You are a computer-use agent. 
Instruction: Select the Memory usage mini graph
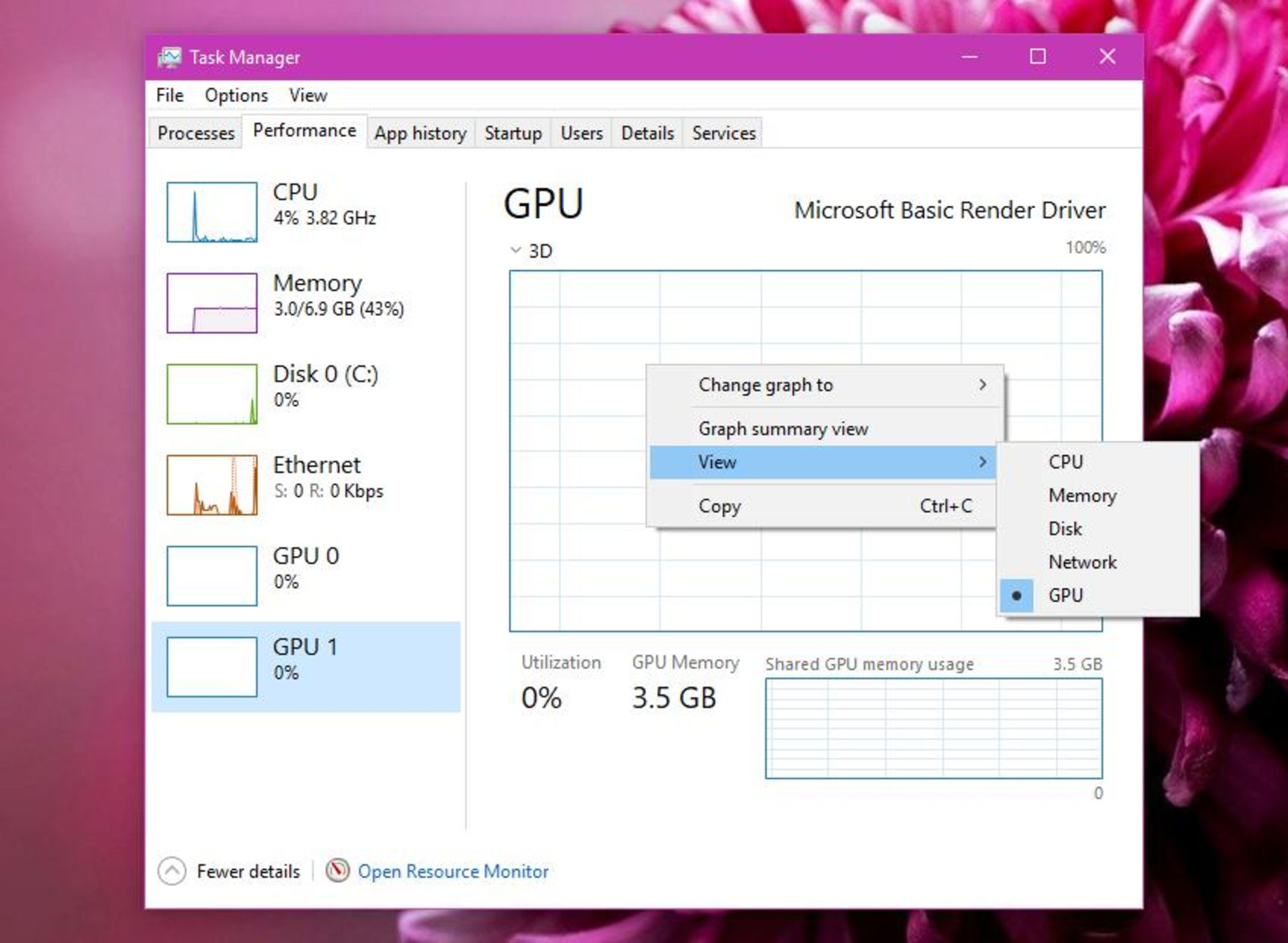coord(212,303)
